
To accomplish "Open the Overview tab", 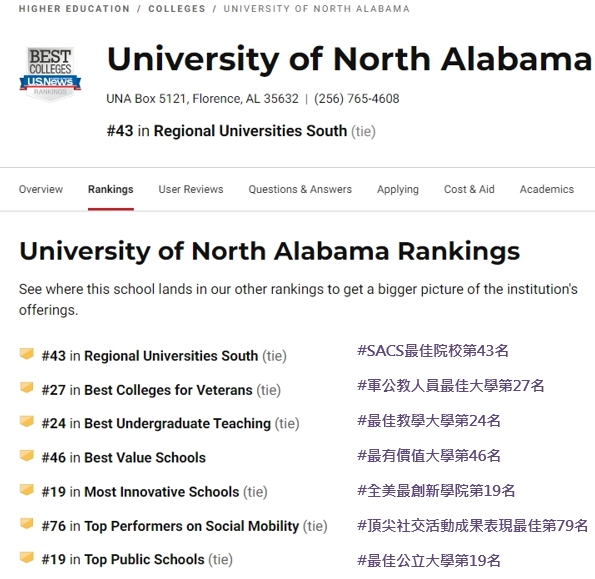I will (41, 189).
